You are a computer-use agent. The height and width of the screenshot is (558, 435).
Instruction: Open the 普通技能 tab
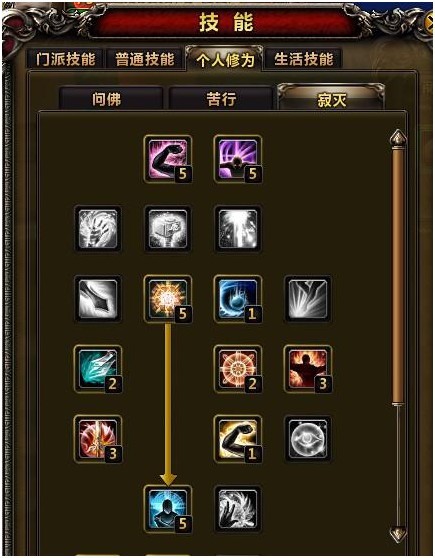(x=145, y=59)
